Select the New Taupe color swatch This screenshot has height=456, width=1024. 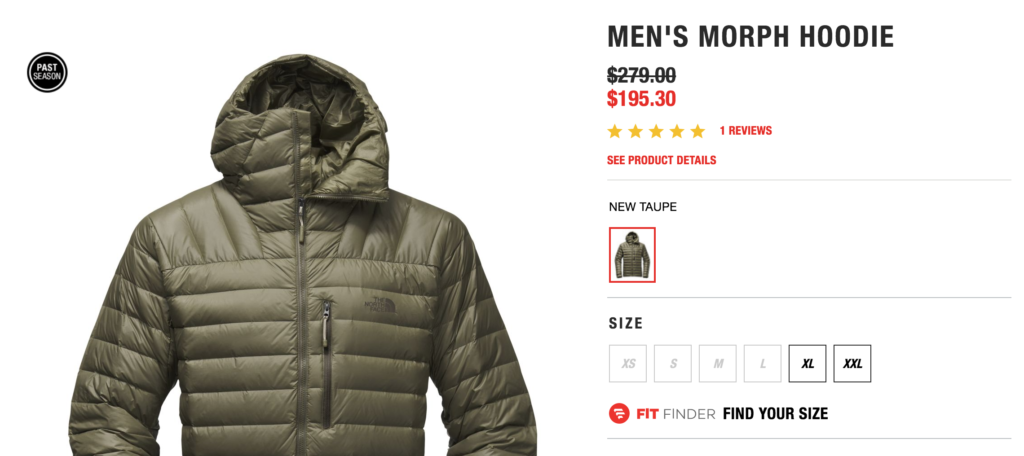(632, 255)
